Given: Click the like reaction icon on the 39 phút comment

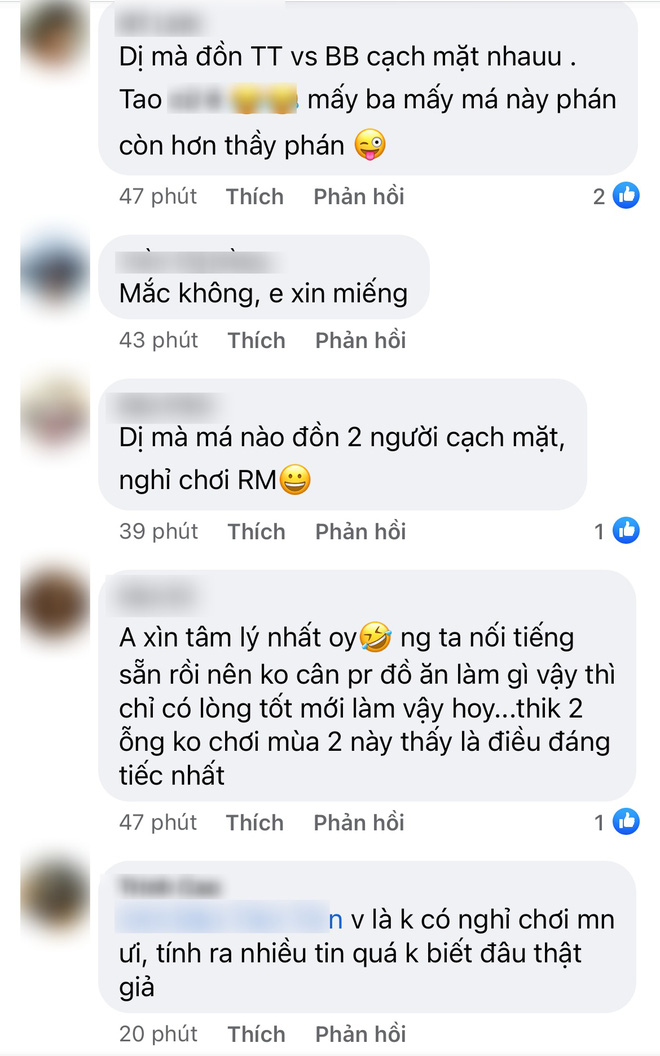Looking at the screenshot, I should 626,531.
